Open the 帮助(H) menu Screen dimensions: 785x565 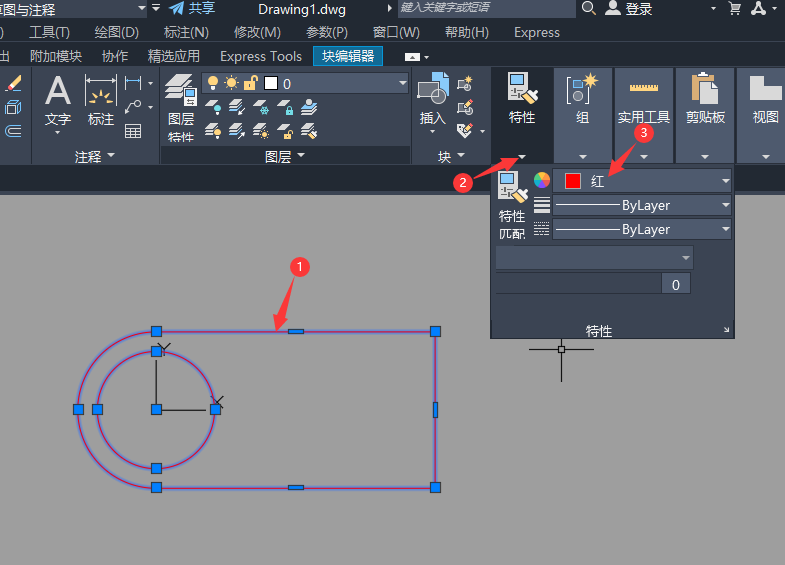465,32
